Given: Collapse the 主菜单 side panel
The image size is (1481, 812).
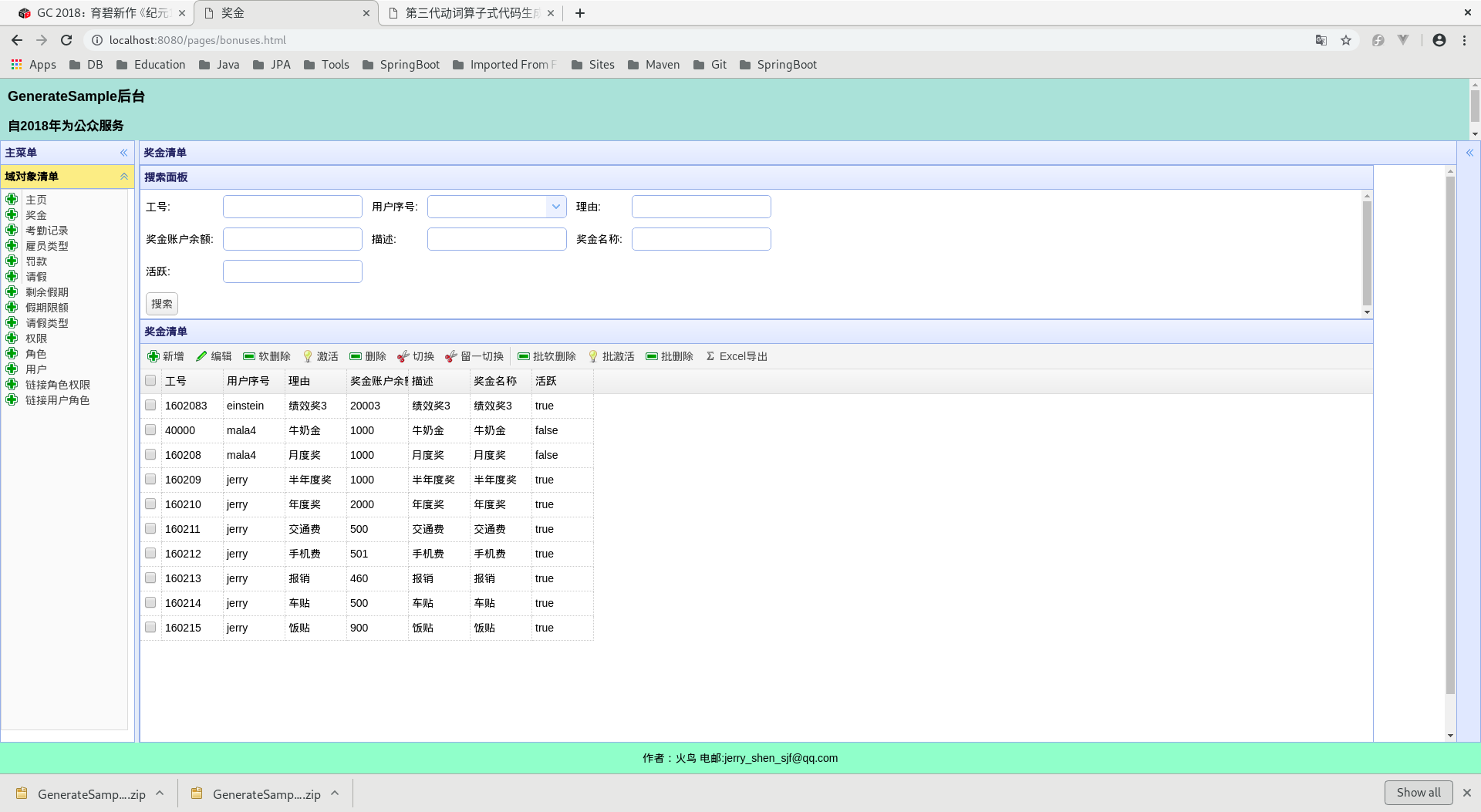Looking at the screenshot, I should tap(123, 153).
